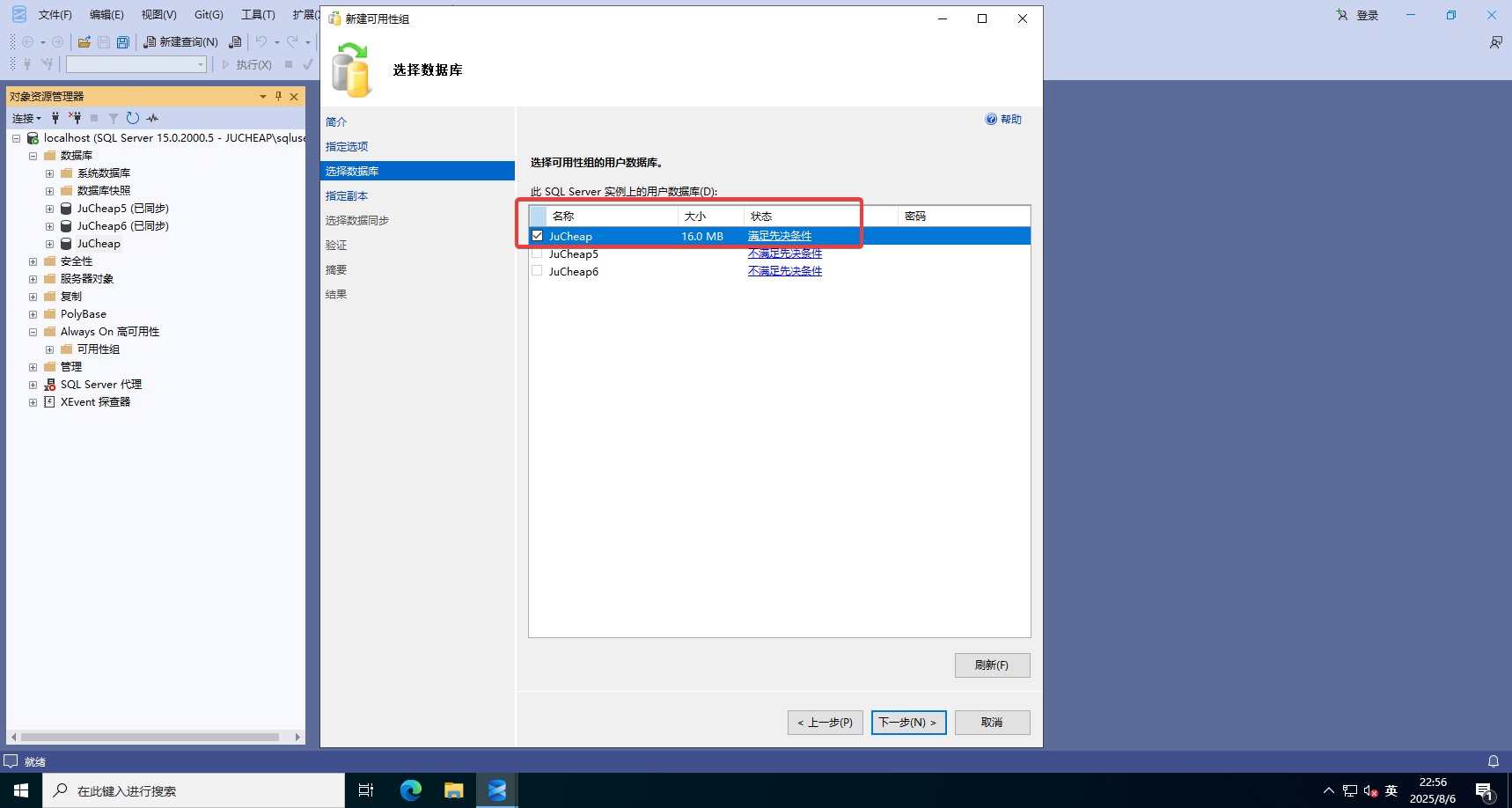The width and height of the screenshot is (1512, 808).
Task: Click Disconnect icon in Object Explorer toolbar
Action: 75,118
